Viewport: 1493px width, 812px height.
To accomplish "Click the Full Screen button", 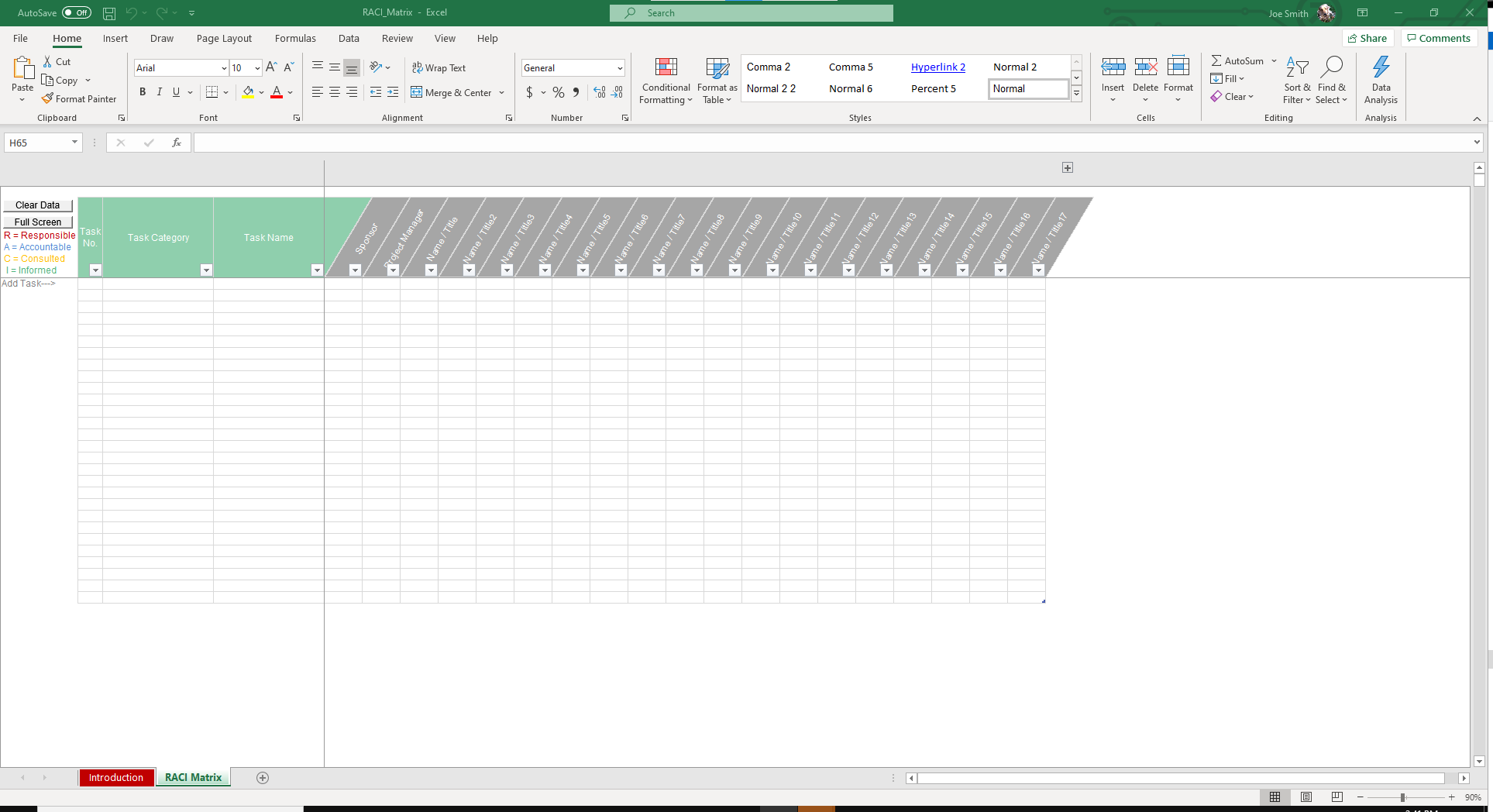I will (38, 222).
